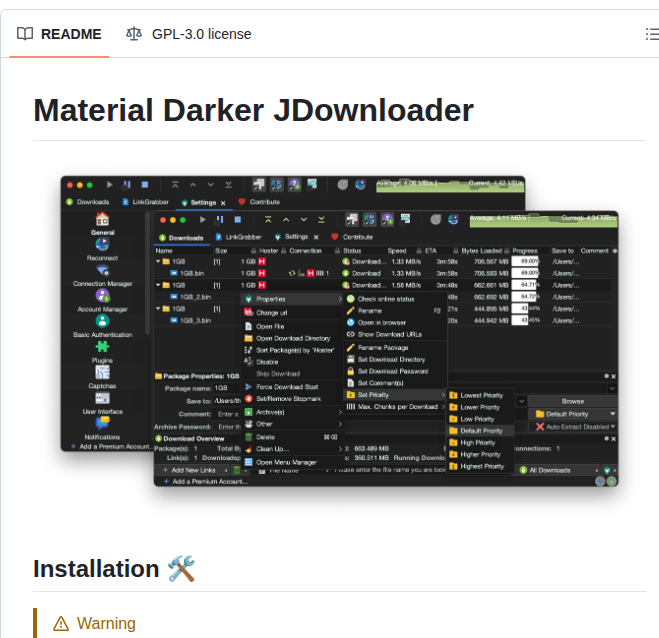Close Settings tab in back window
Screen dimensions: 659x638
[223, 203]
